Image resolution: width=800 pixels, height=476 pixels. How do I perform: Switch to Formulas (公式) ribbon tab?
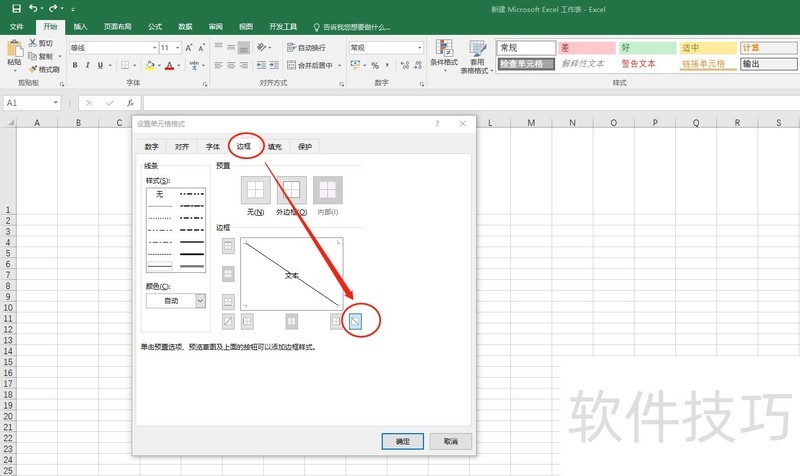point(155,27)
